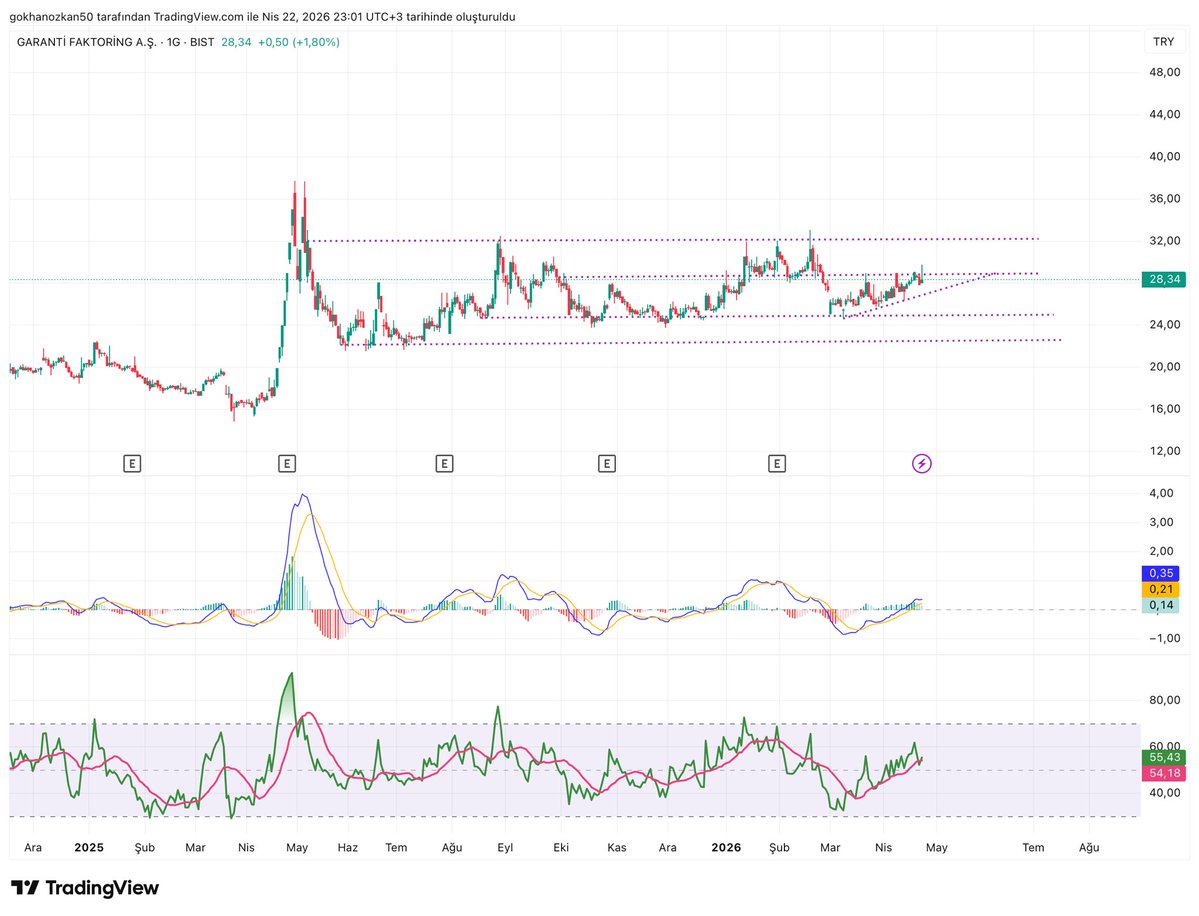Click the Kas month label on time axis
Image resolution: width=1199 pixels, height=916 pixels.
pos(616,847)
